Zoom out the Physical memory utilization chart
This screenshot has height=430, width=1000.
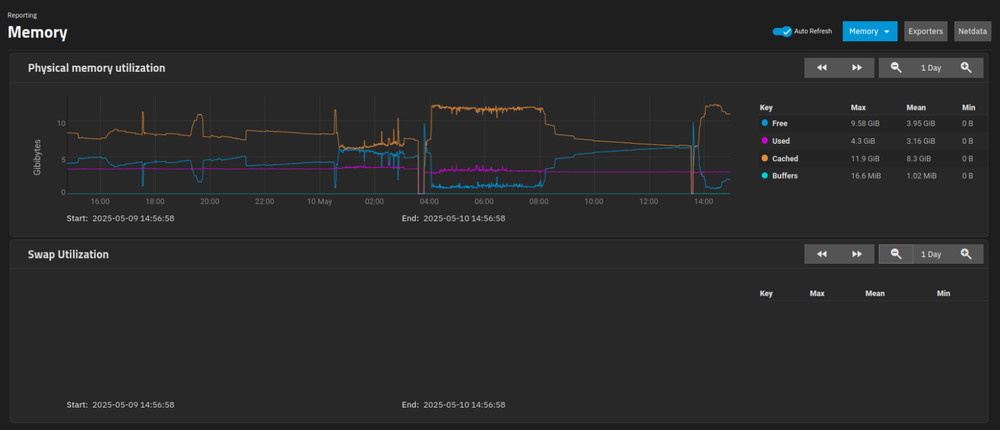click(896, 68)
